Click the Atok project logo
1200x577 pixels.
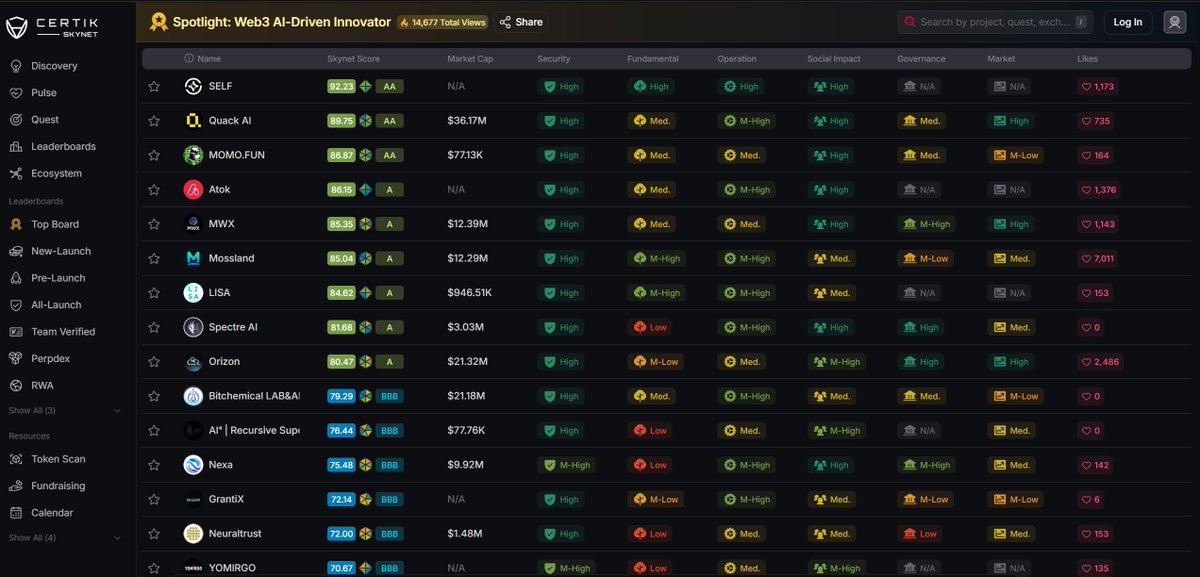[x=193, y=190]
